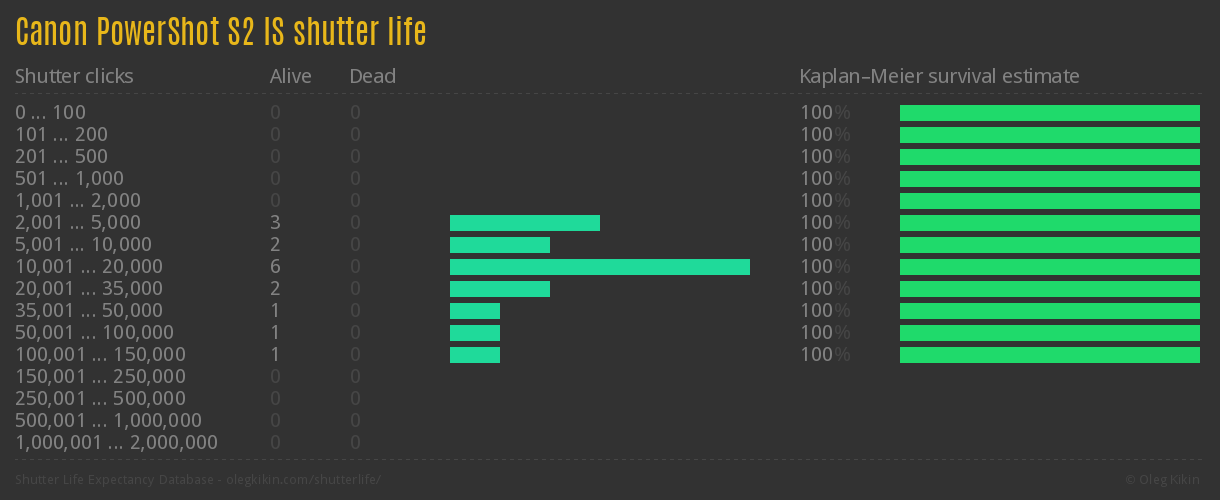This screenshot has height=500, width=1220.
Task: Select the 0 … 100 range label
Action: (50, 113)
